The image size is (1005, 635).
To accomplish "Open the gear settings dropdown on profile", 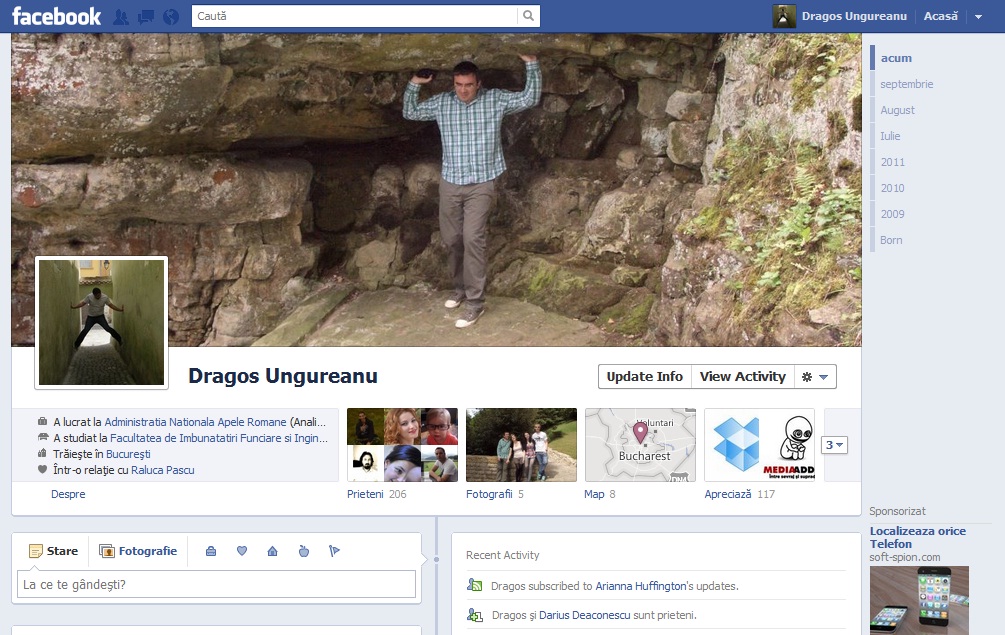I will click(815, 377).
